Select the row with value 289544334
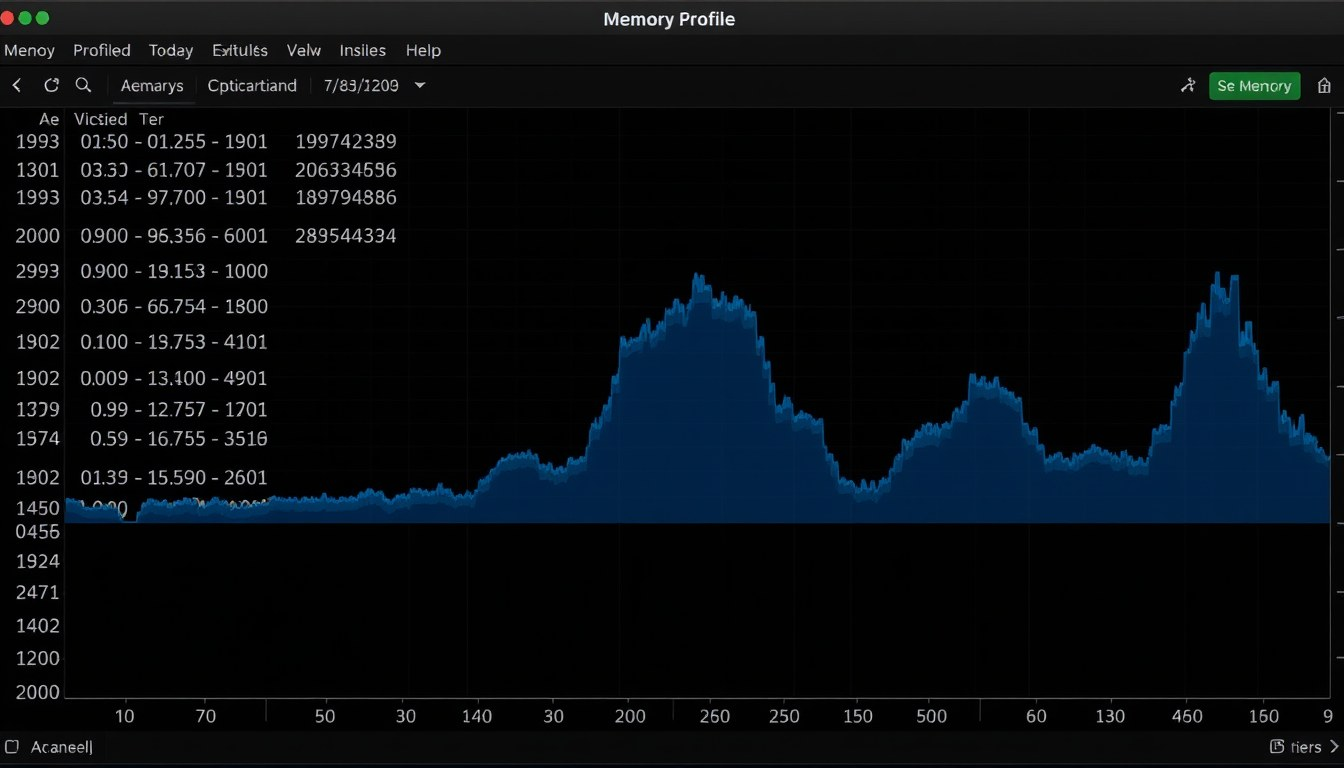This screenshot has height=768, width=1344. (x=207, y=236)
